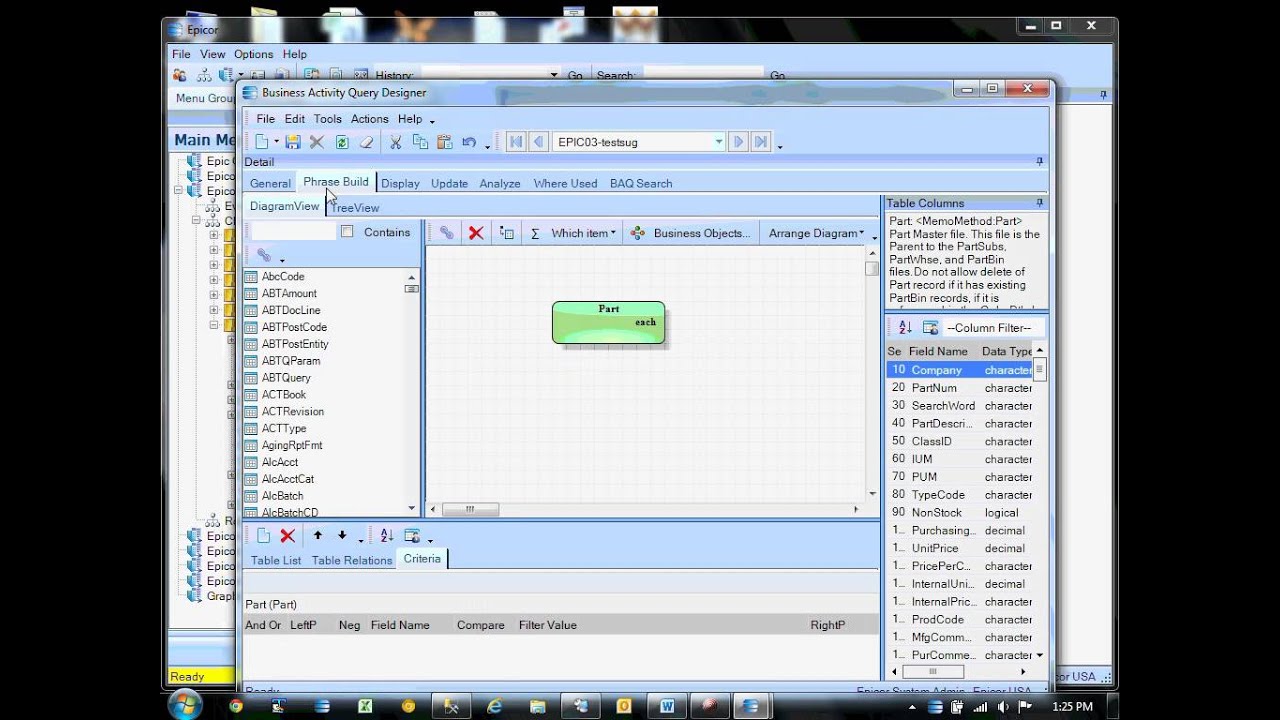Screen dimensions: 1280x720
Task: Click red X delete icon in criteria toolbar
Action: click(288, 536)
